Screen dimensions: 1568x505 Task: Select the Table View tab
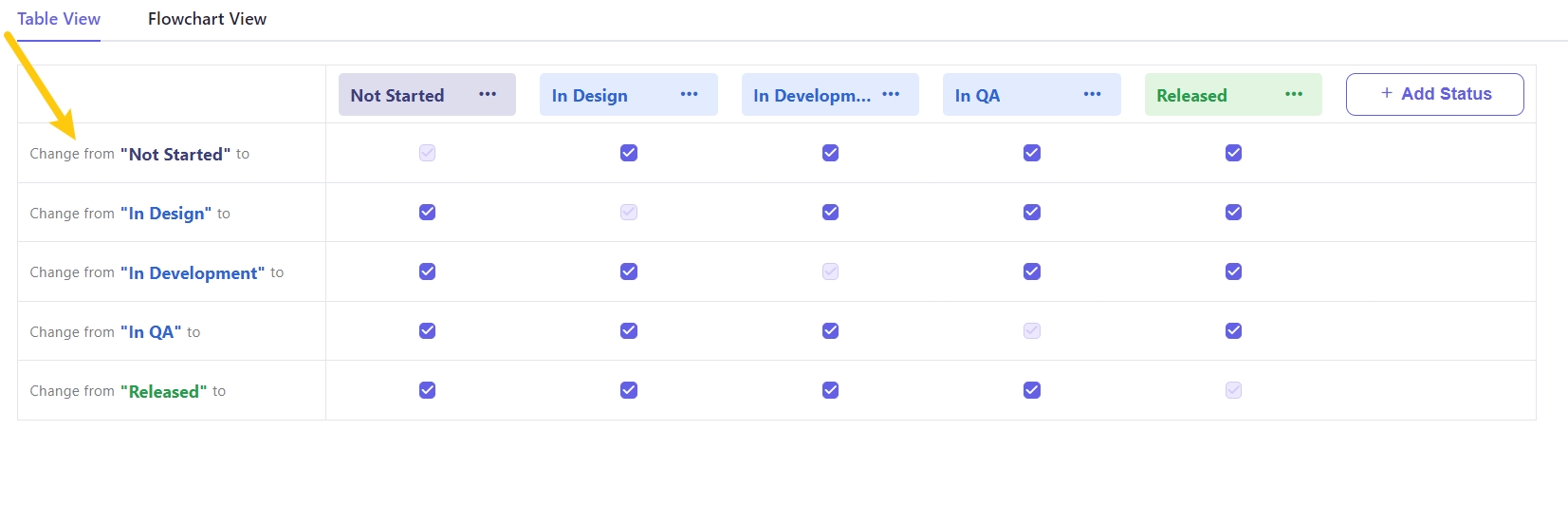click(x=59, y=19)
